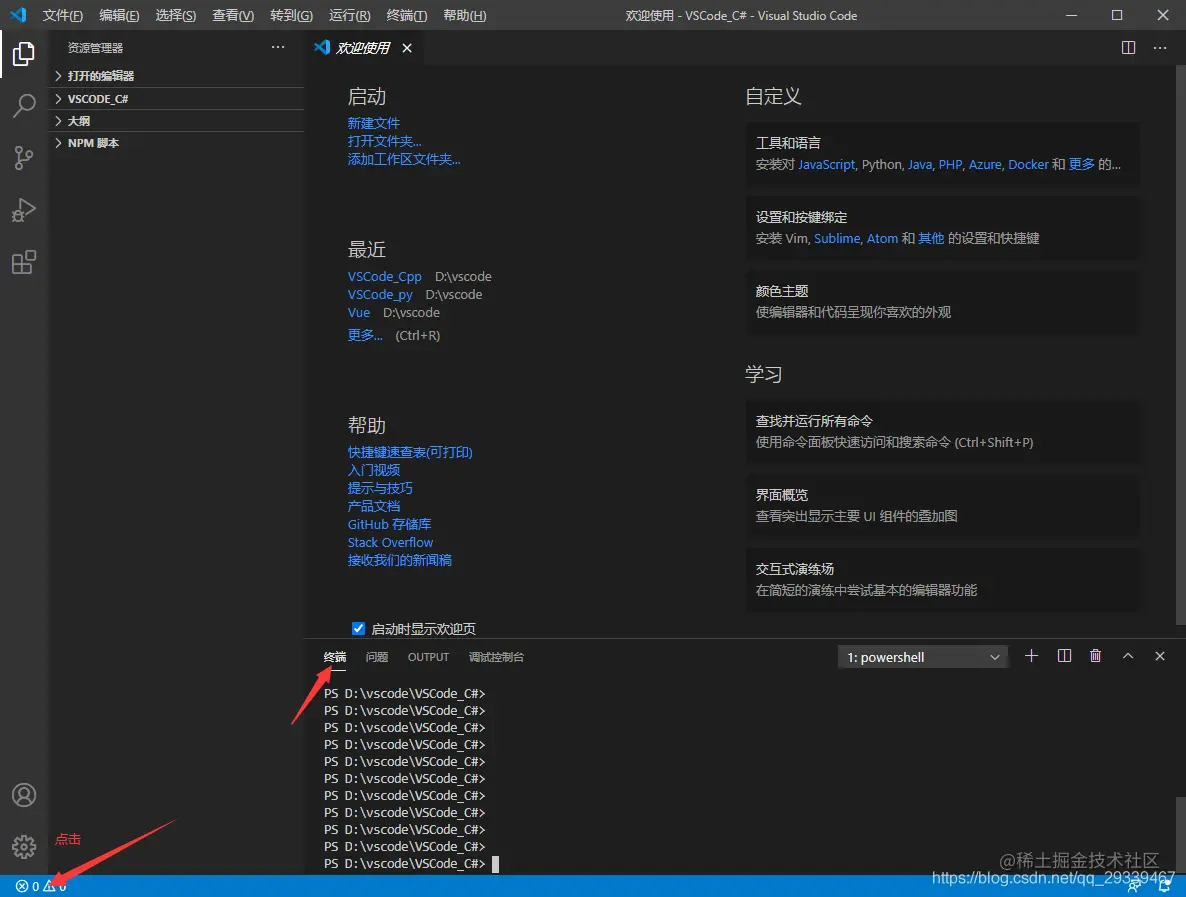Open the 终端(T) menu
This screenshot has height=897, width=1186.
click(407, 15)
